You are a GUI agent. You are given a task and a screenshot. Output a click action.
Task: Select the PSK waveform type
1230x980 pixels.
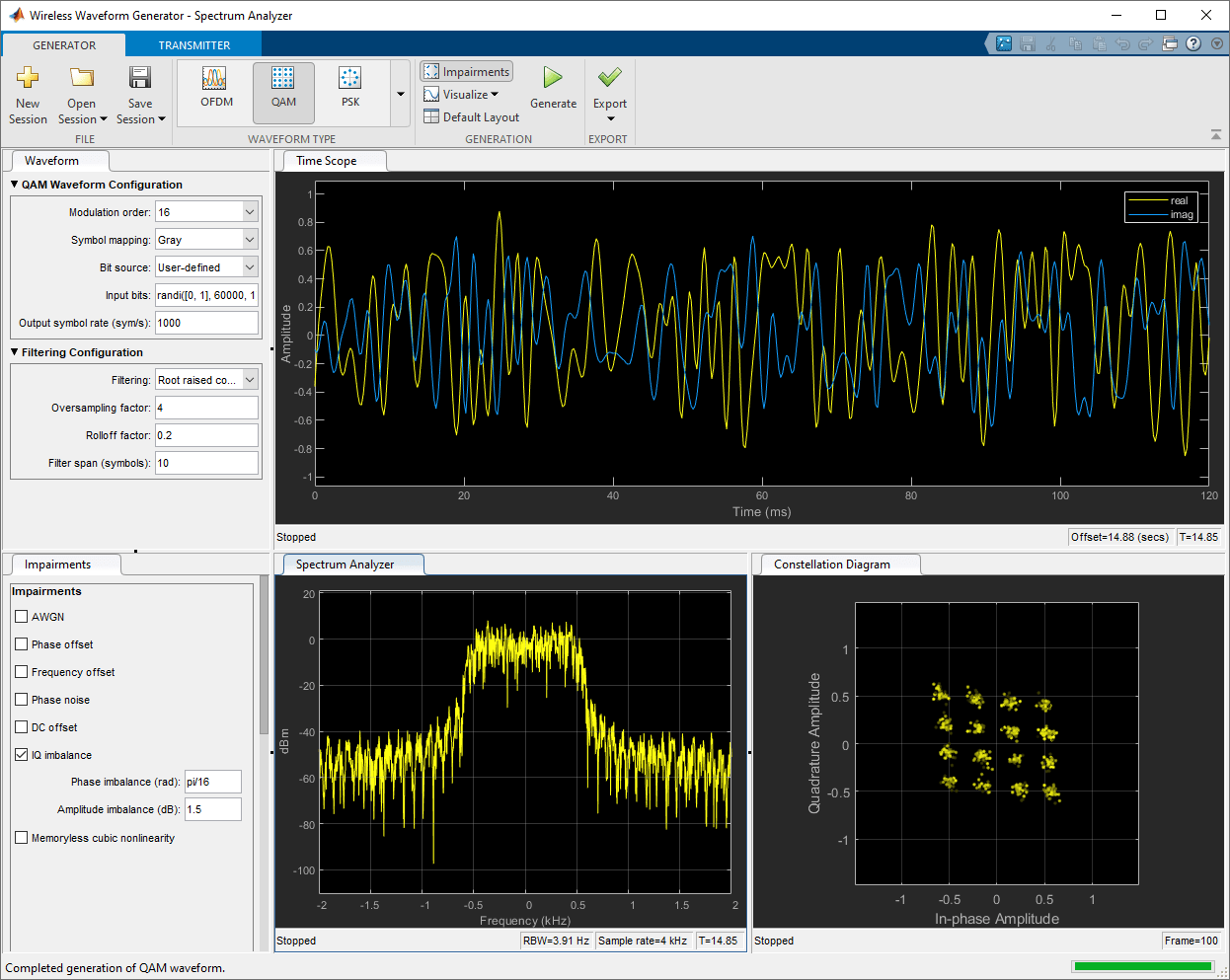349,91
